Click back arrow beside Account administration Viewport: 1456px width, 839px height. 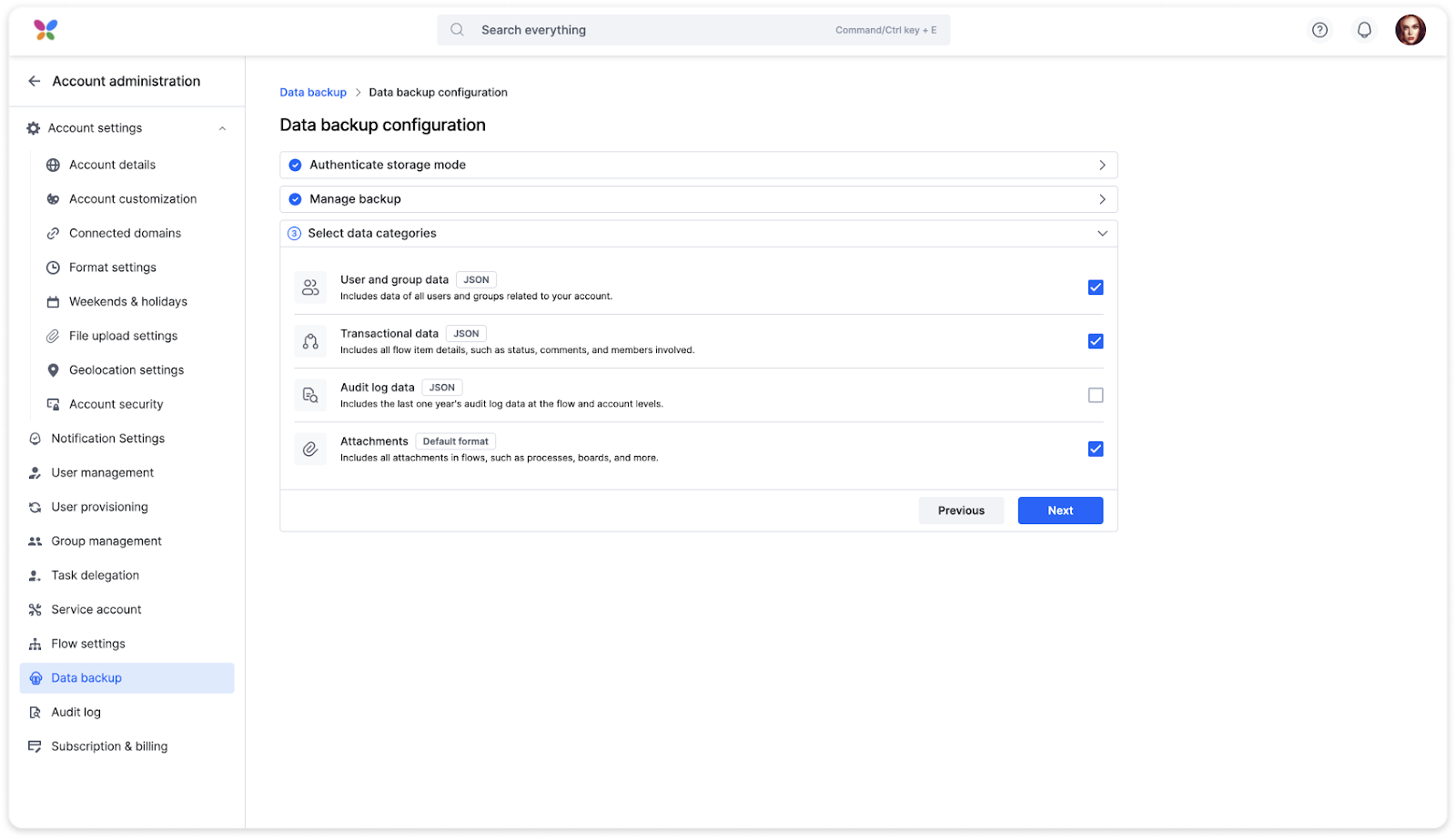35,81
